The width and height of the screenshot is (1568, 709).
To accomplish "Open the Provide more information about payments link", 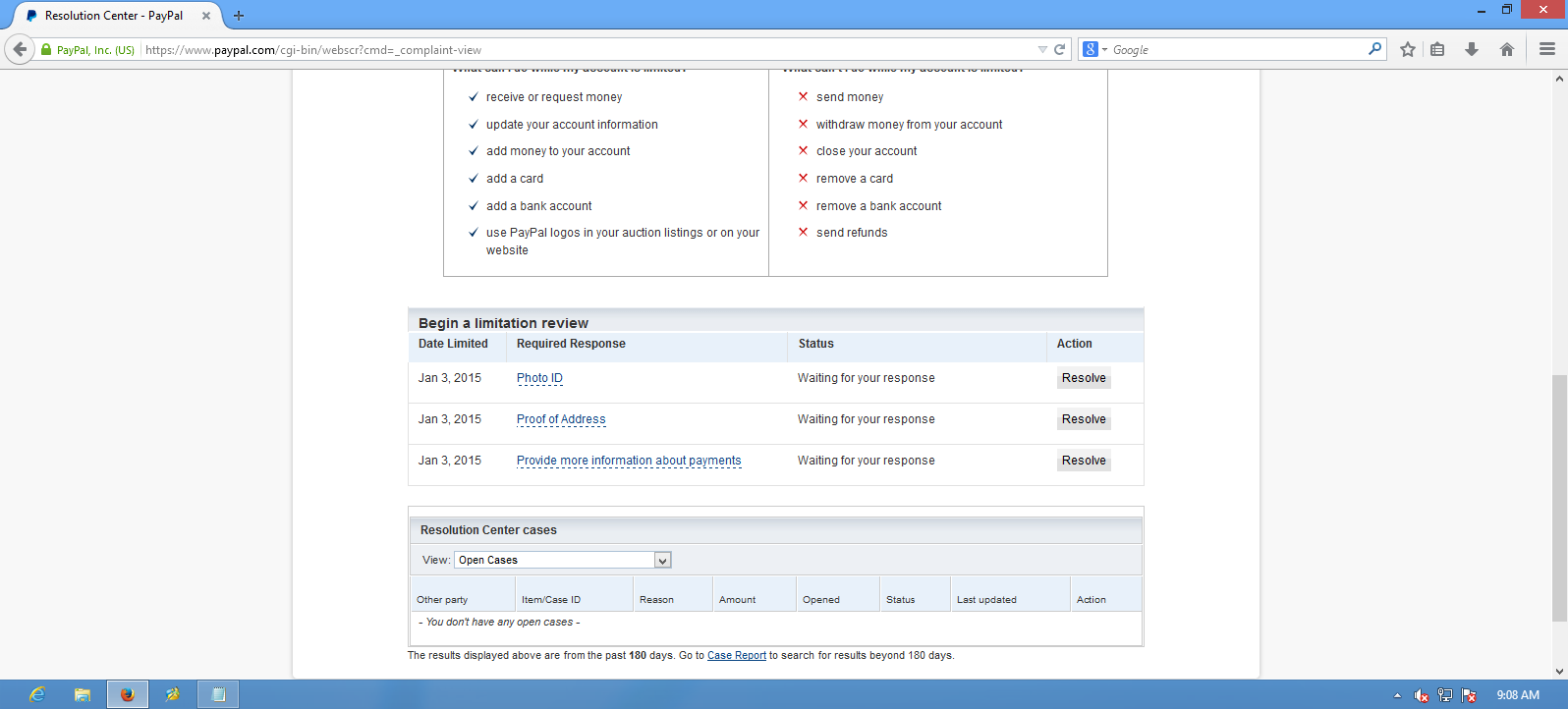I will [x=629, y=461].
